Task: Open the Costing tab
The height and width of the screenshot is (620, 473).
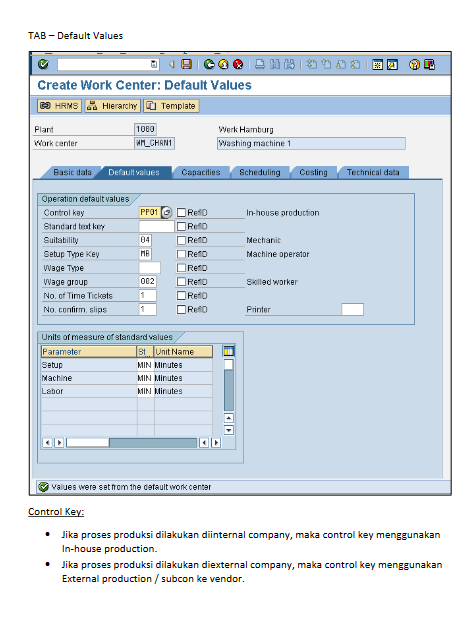Action: [x=313, y=172]
